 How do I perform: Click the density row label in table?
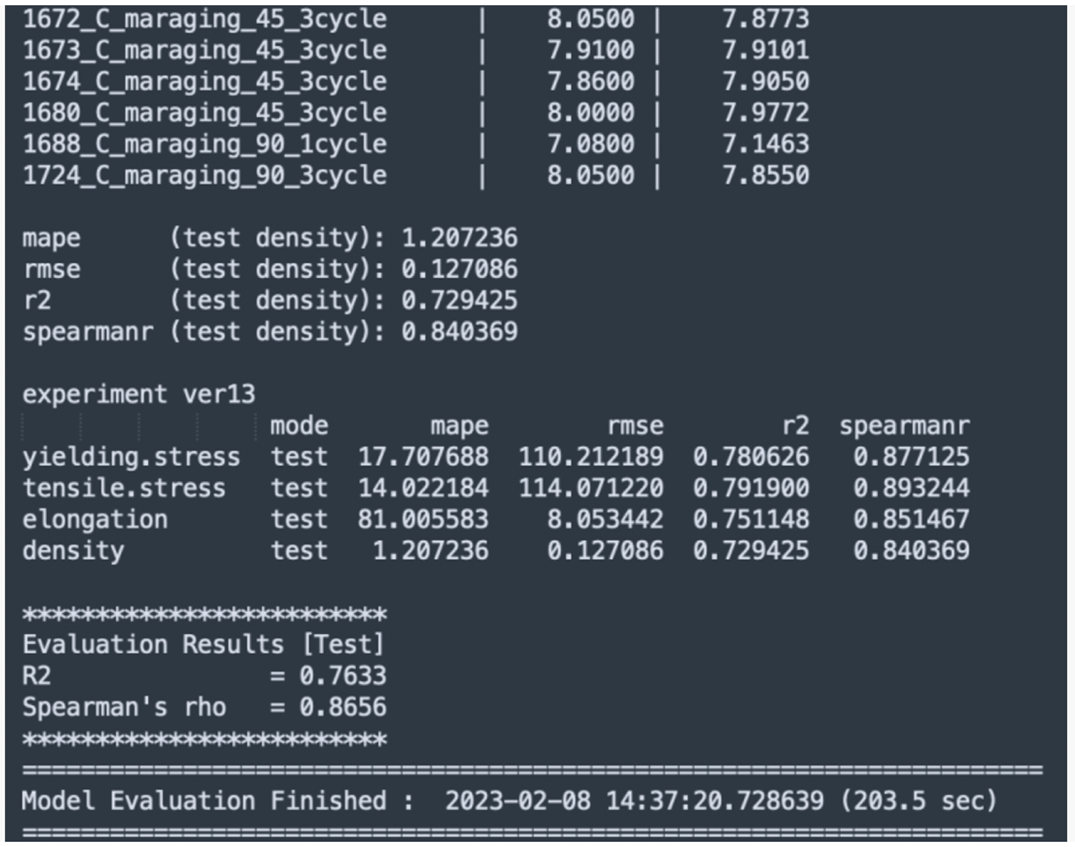73,551
